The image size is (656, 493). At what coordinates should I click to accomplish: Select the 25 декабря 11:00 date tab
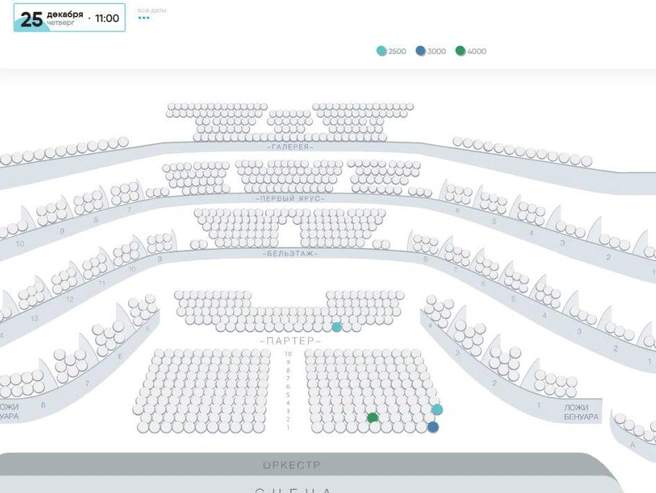click(x=69, y=18)
